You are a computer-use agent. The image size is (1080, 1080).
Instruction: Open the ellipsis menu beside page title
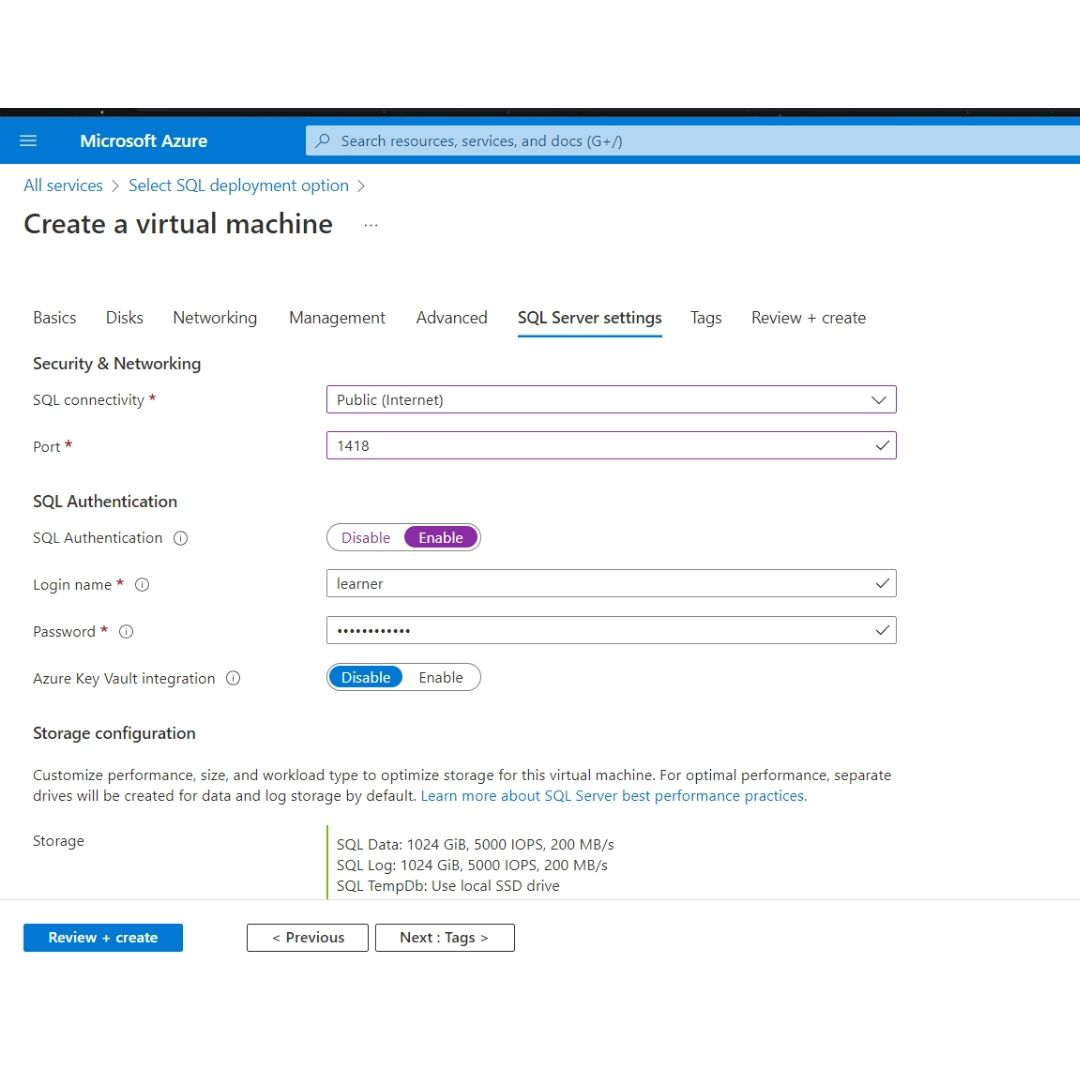coord(371,225)
